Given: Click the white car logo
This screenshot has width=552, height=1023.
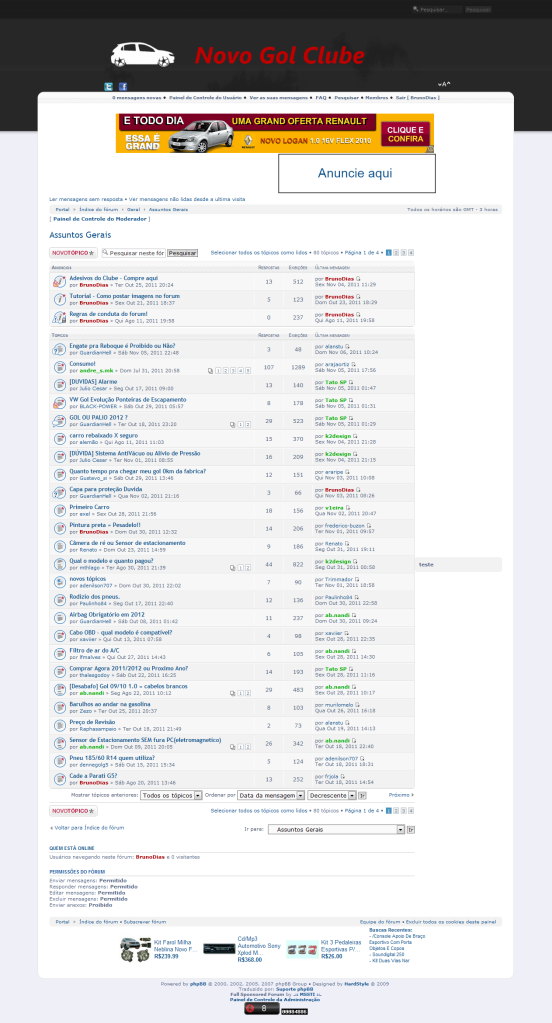Looking at the screenshot, I should [142, 55].
